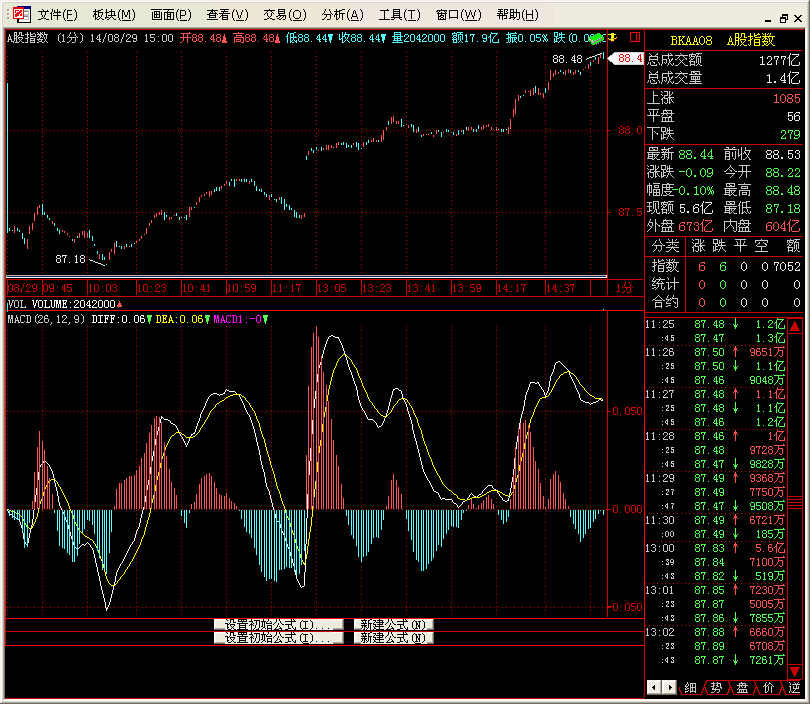
Task: Click the lower 设置初始公式(I)... button
Action: [279, 638]
